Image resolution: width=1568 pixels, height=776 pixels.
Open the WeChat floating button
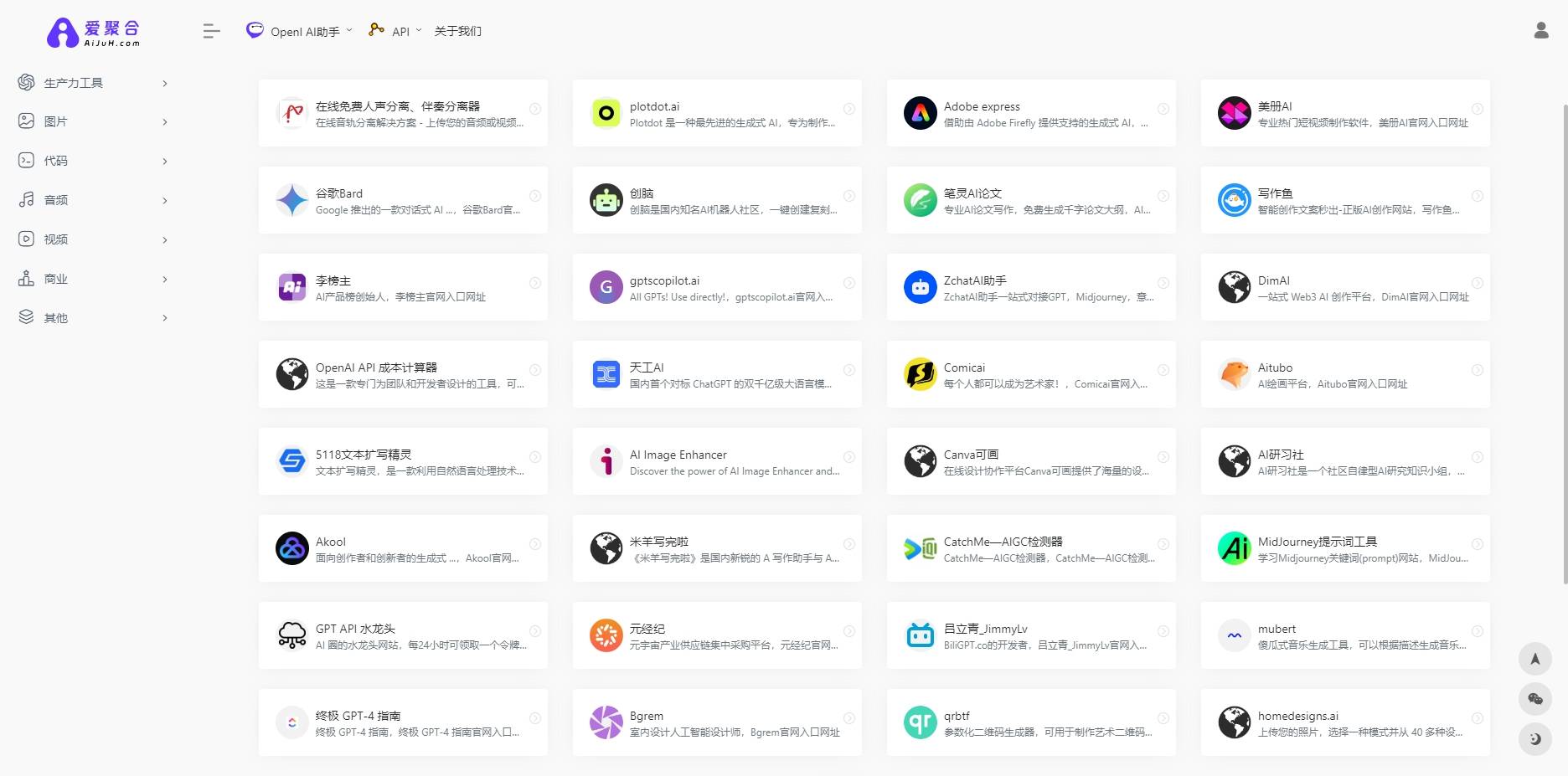coord(1535,699)
